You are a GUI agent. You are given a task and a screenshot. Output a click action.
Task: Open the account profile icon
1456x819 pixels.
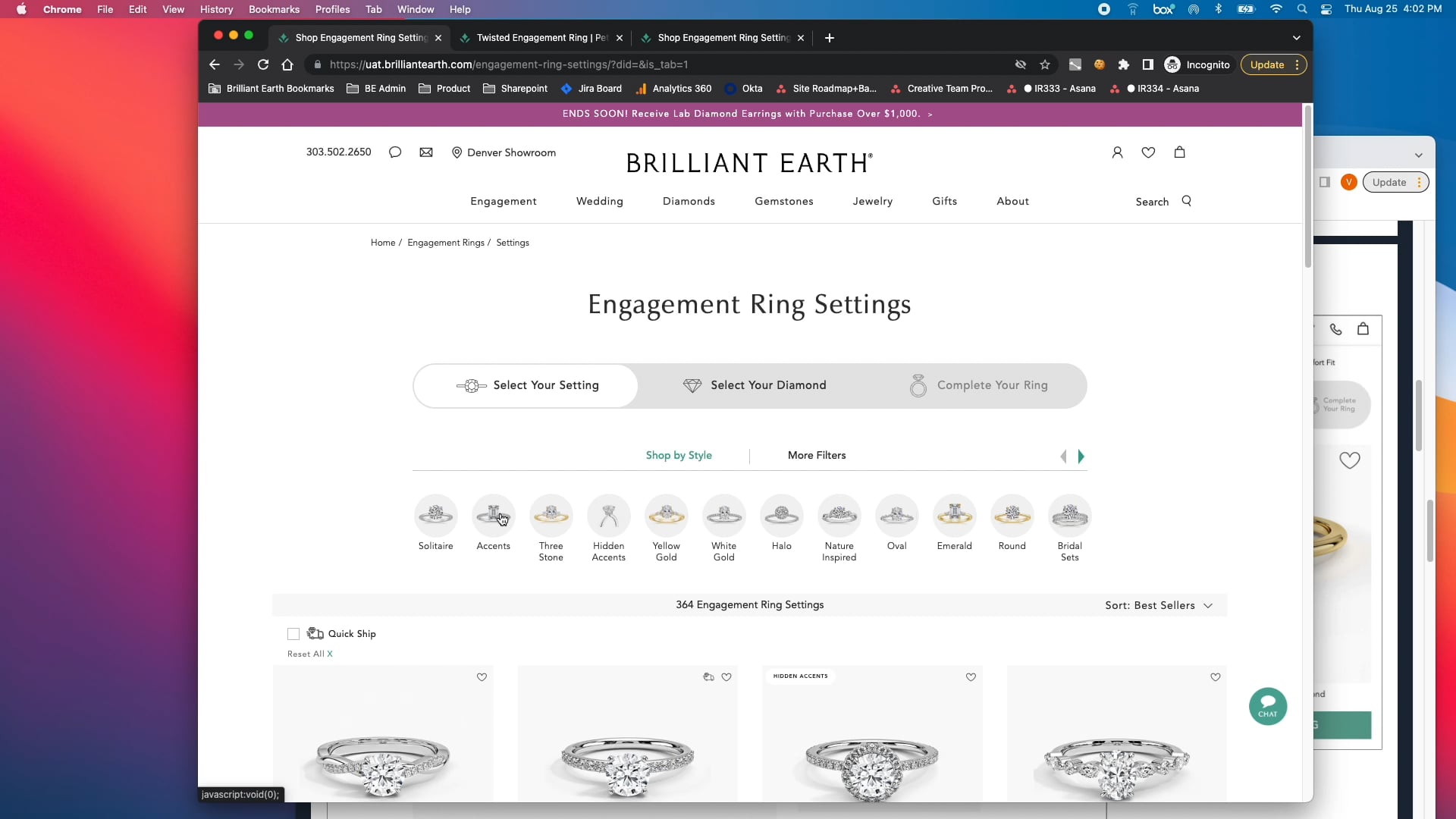(x=1117, y=152)
